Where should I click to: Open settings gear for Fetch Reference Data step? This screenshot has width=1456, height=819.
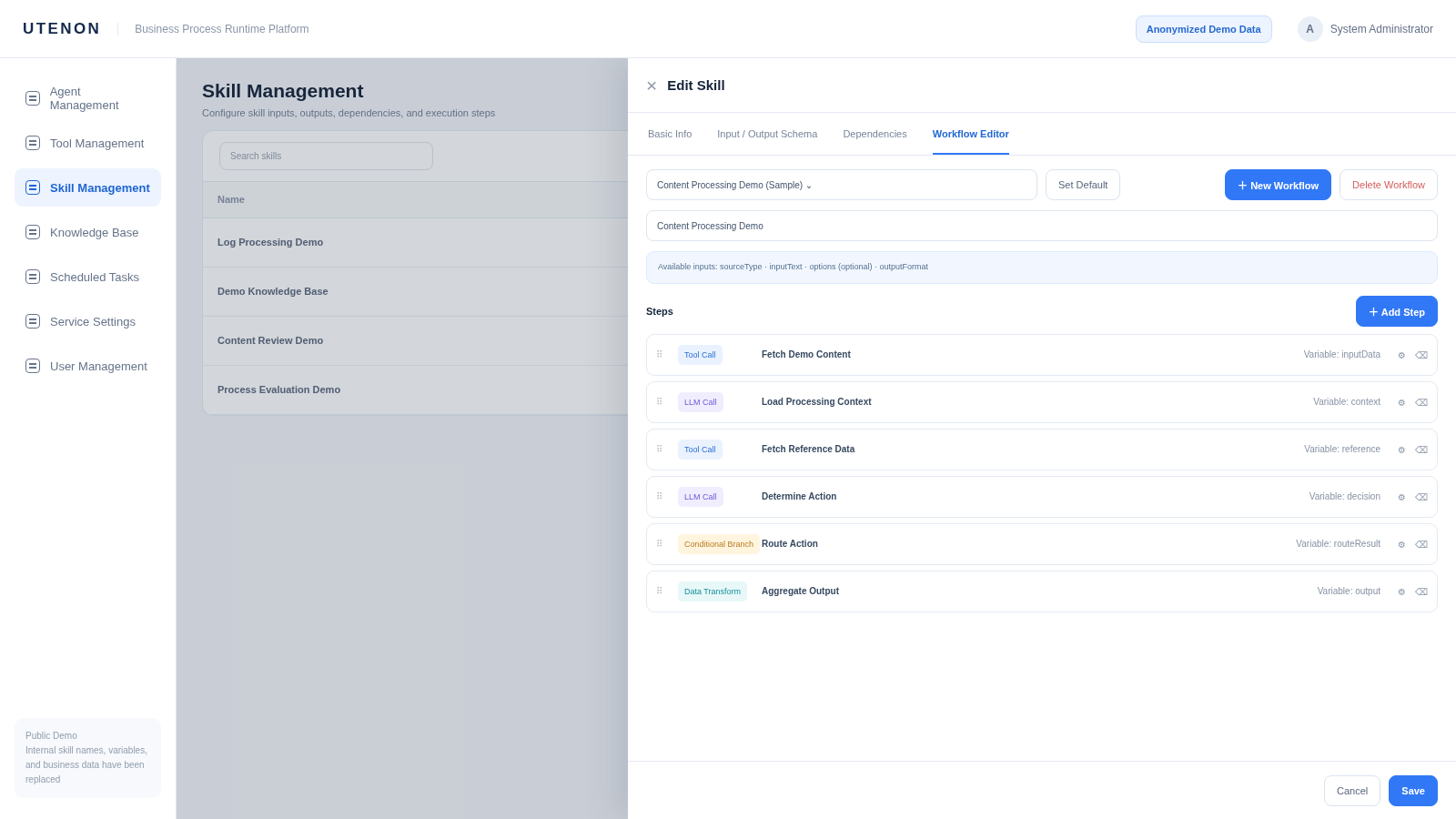1401,450
